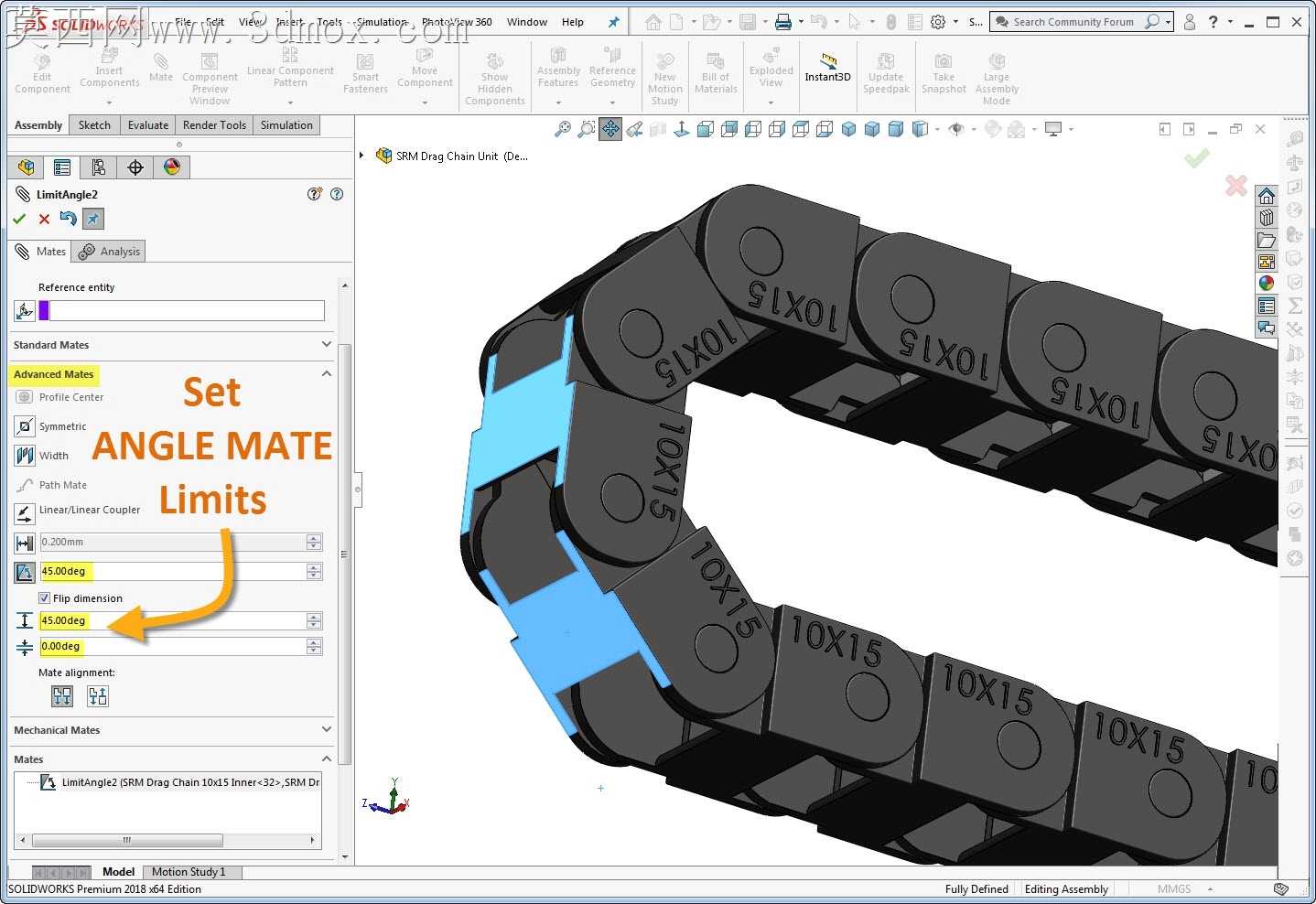The image size is (1316, 904).
Task: Click the maximum angle 45.00deg field
Action: click(173, 621)
